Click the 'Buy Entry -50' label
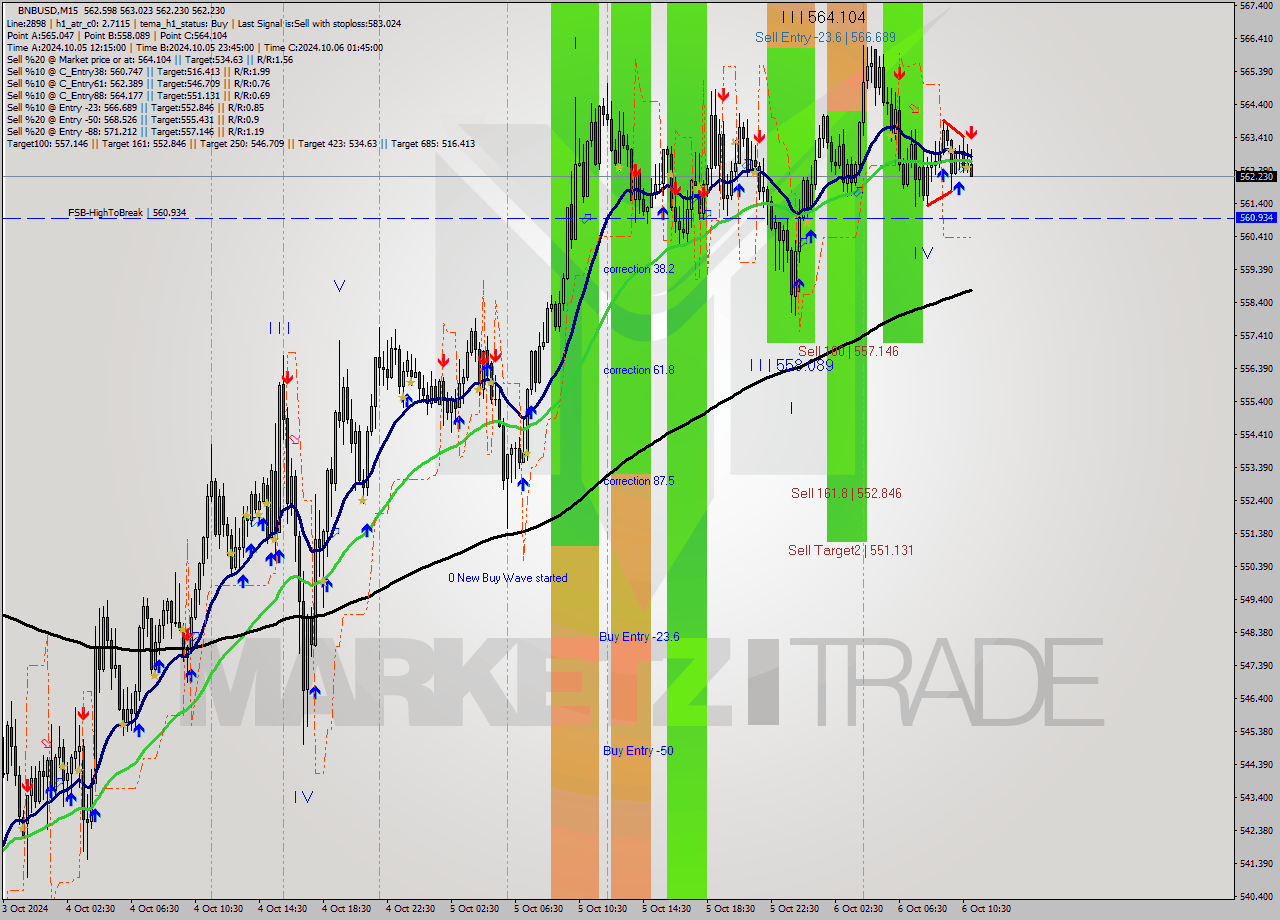This screenshot has height=920, width=1280. tap(638, 751)
